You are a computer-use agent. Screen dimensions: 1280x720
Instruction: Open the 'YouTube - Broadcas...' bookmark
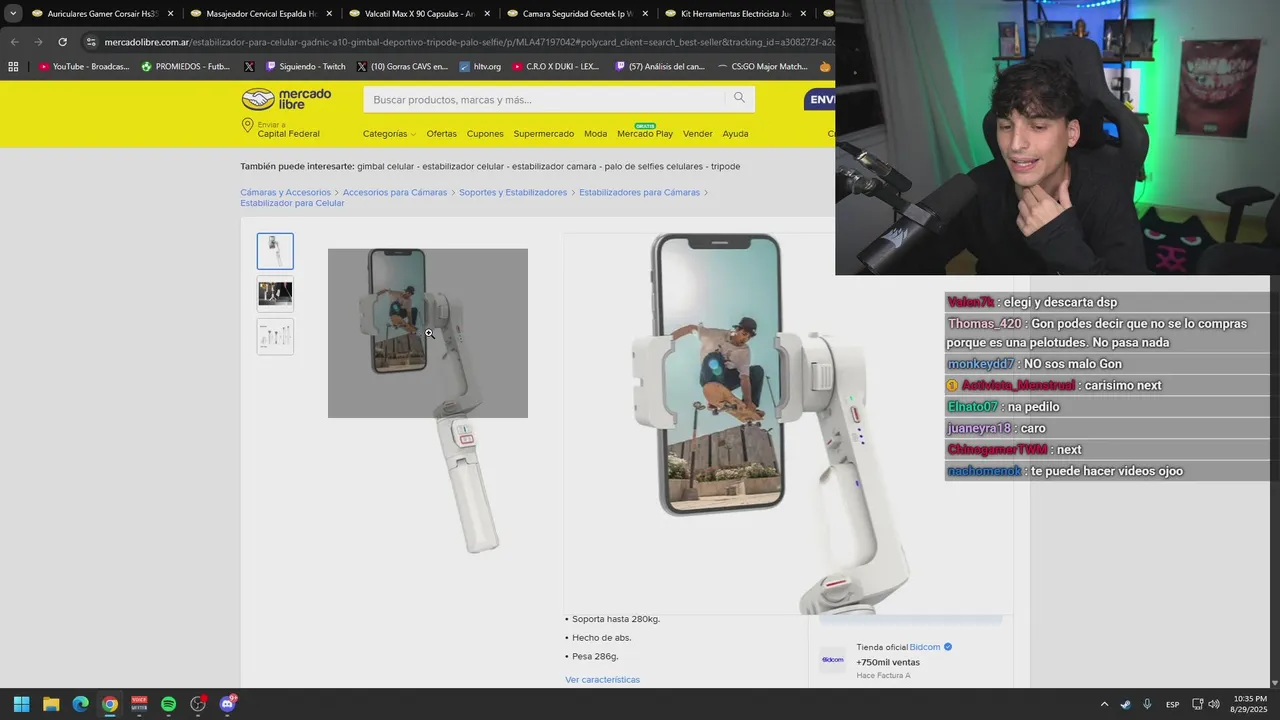tap(84, 67)
